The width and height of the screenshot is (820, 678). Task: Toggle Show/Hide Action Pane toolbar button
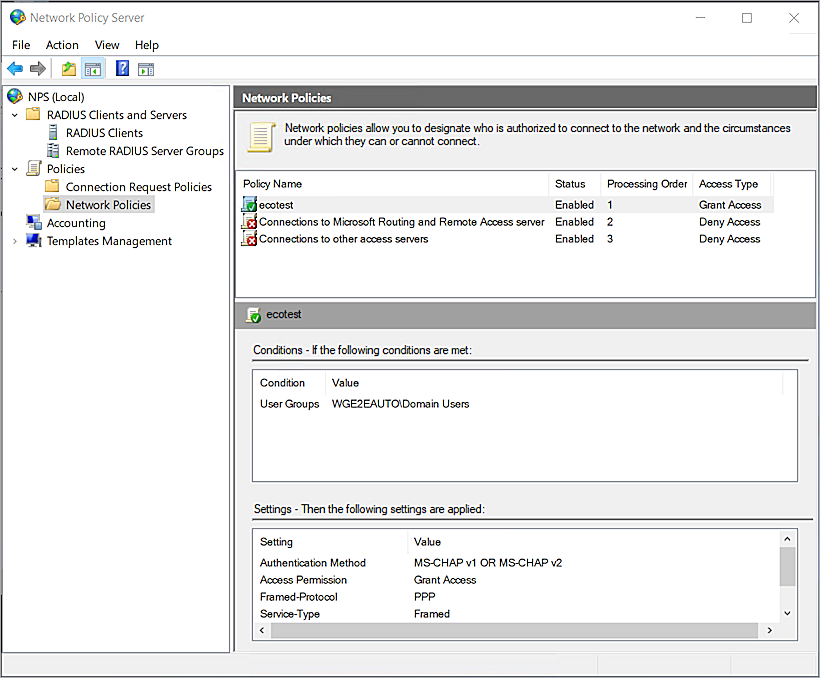(x=146, y=69)
